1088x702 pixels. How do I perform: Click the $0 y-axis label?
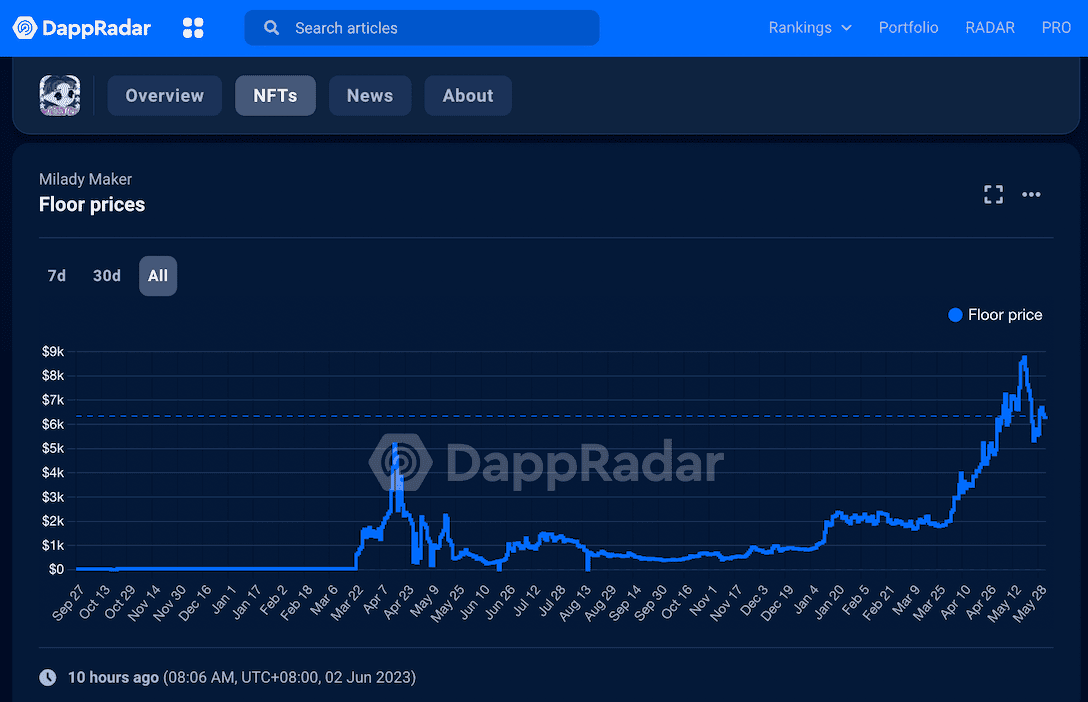(x=56, y=570)
